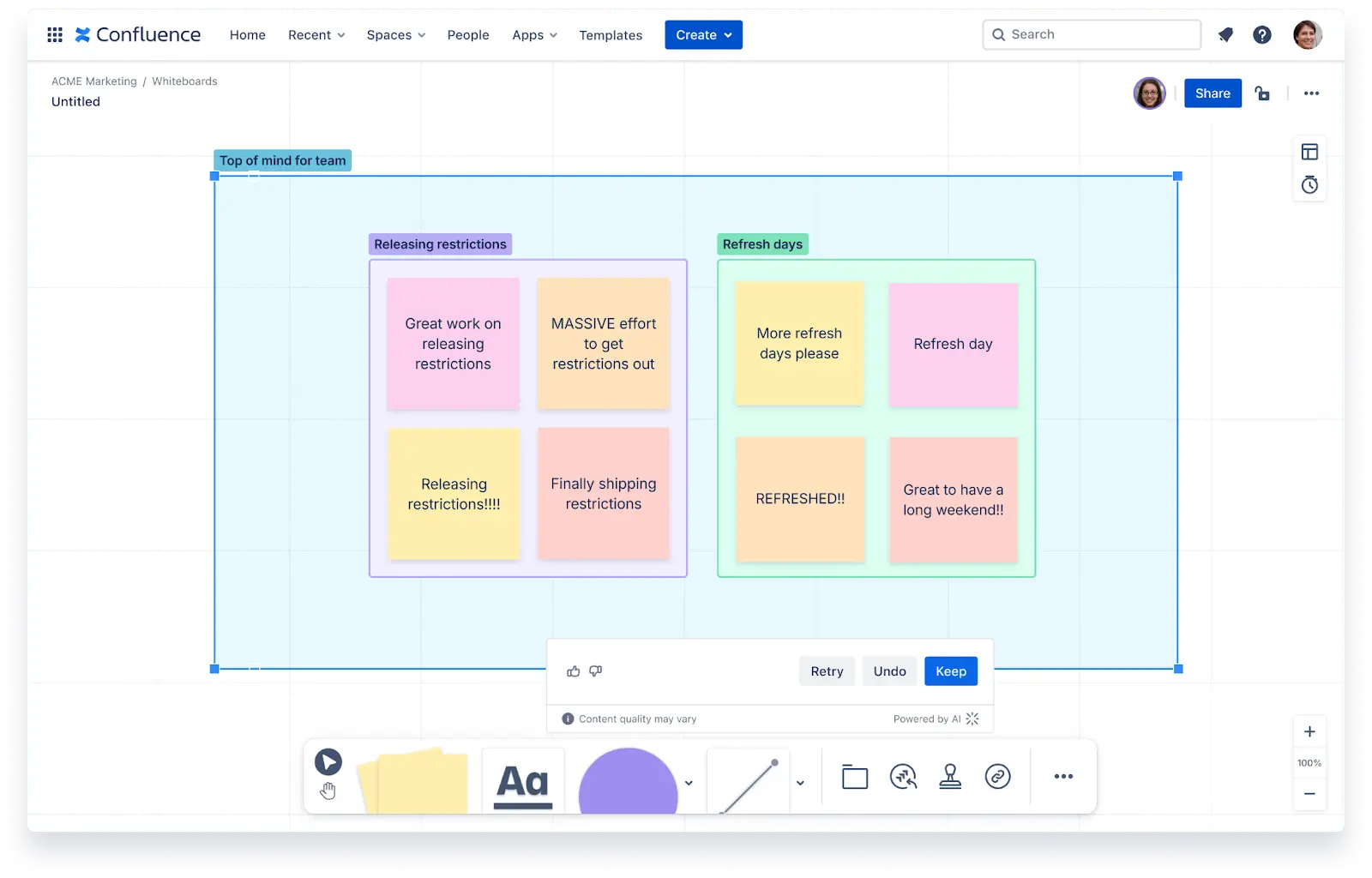Click the notifications icon in the header

click(1225, 34)
